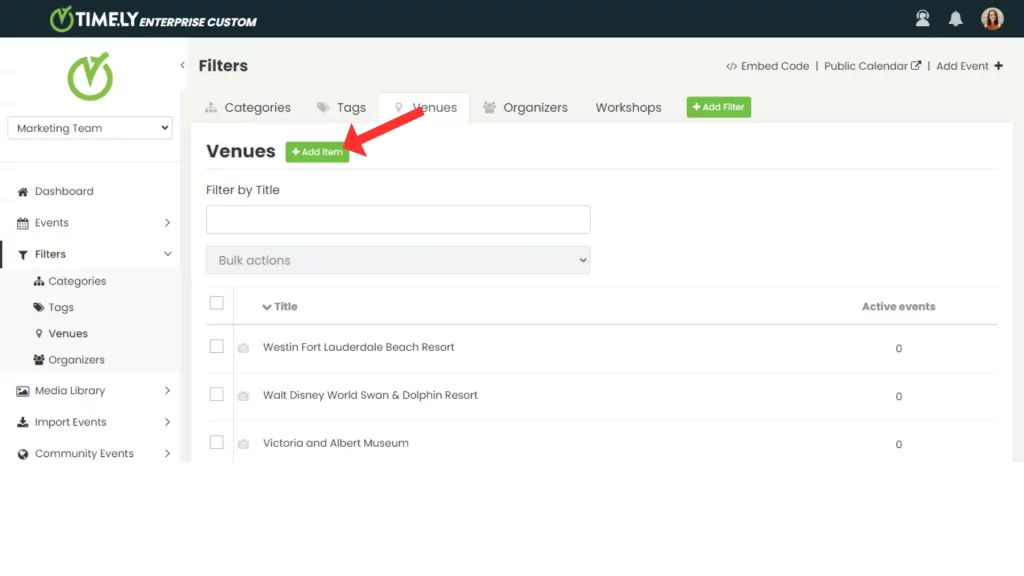
Task: Click the Active events column header
Action: [x=898, y=306]
